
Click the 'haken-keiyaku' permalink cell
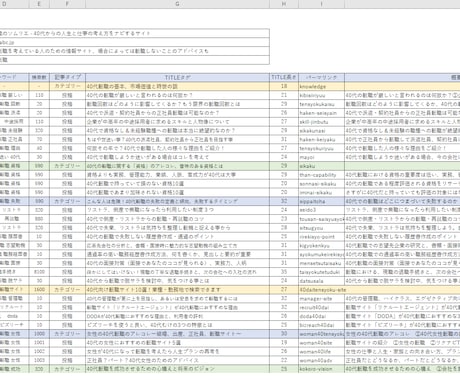(322, 139)
